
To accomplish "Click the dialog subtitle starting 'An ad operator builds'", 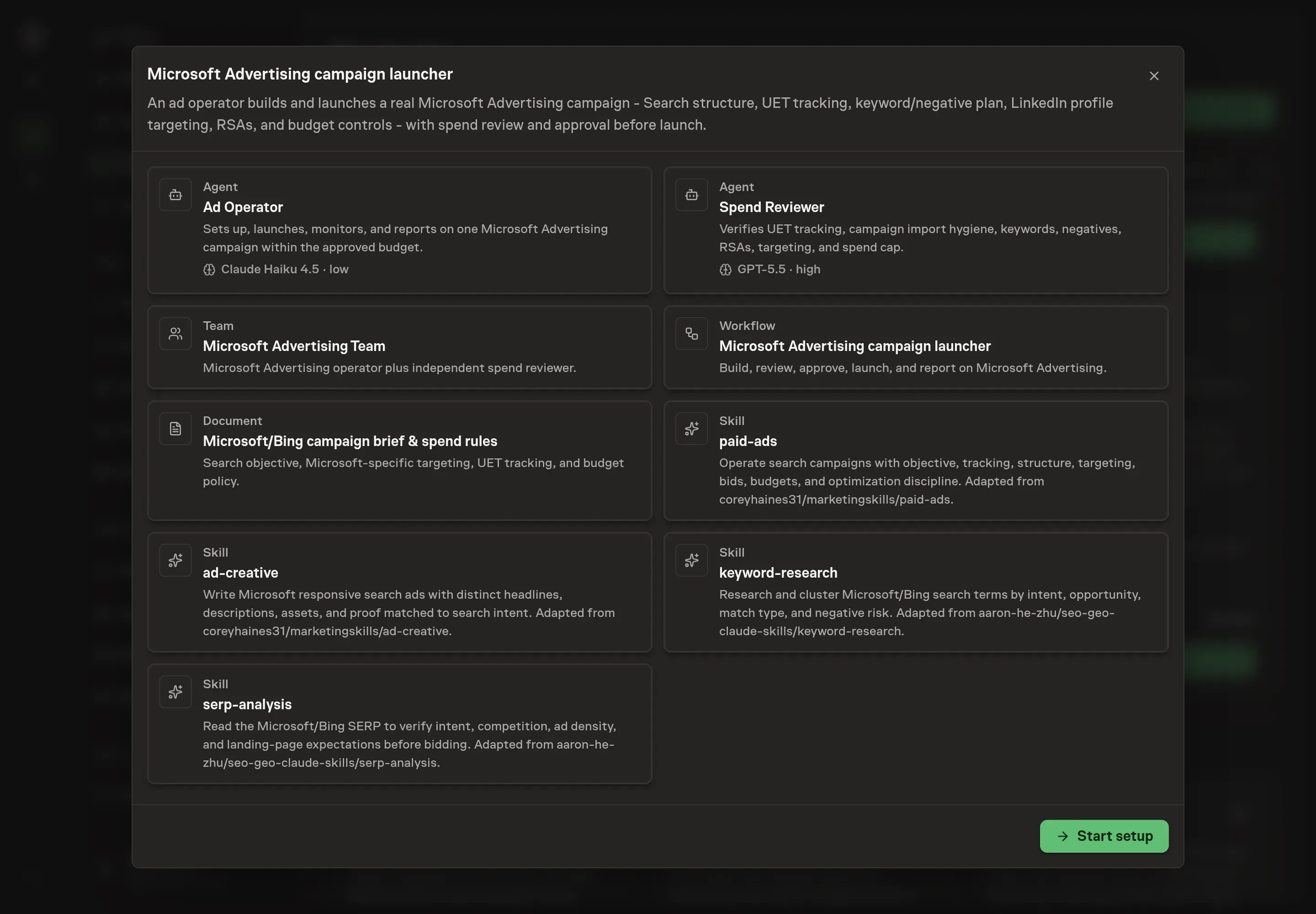I will [630, 114].
